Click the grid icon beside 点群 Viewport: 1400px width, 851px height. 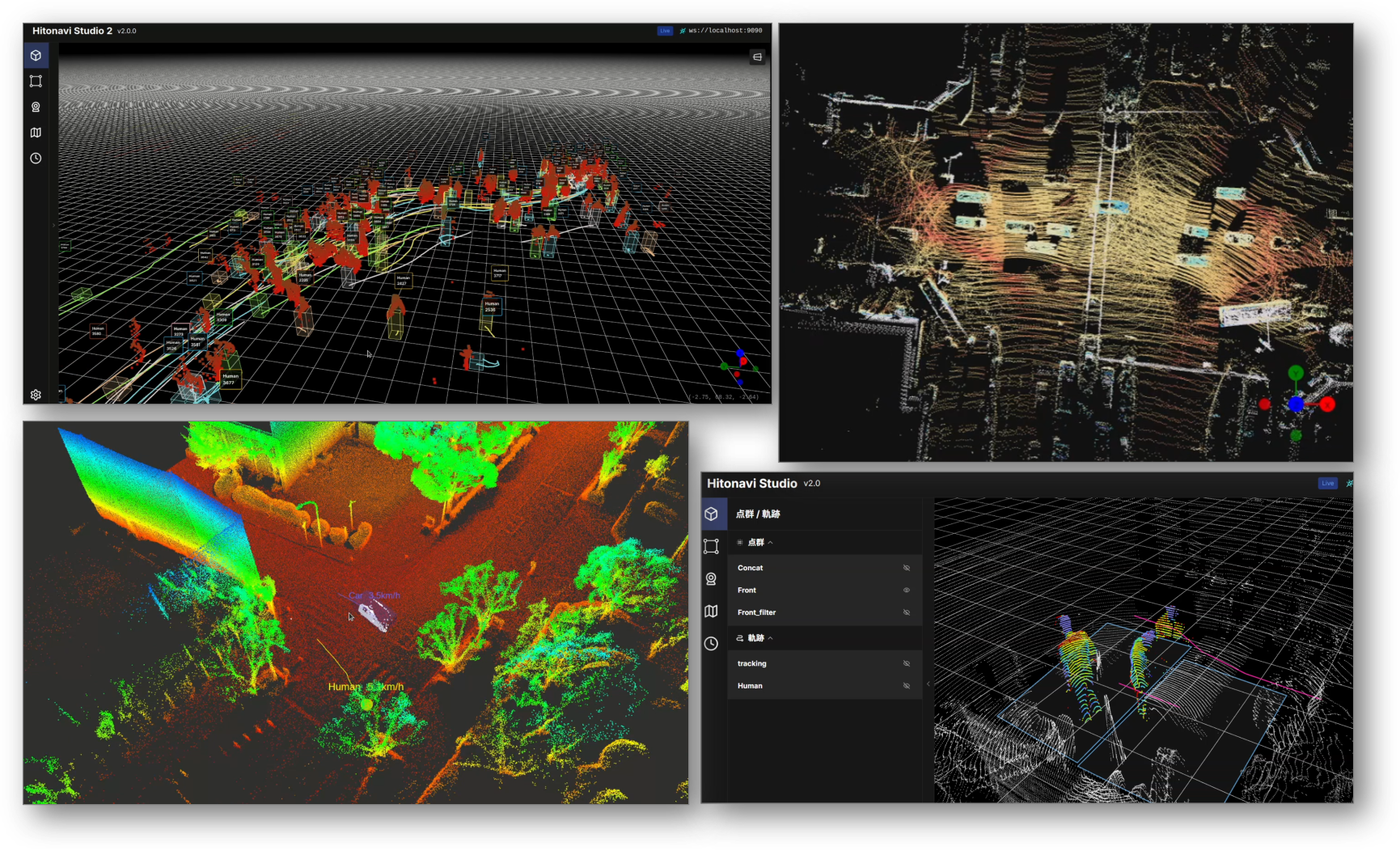739,543
